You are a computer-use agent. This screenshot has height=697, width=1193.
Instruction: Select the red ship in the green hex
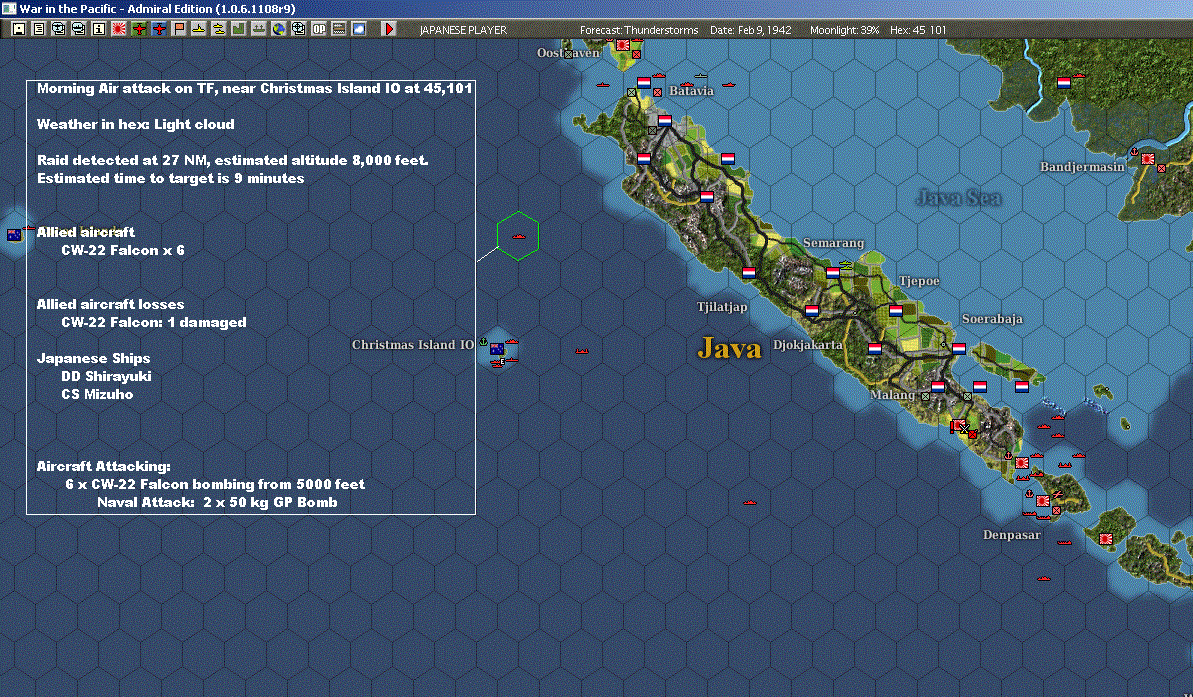click(x=519, y=237)
